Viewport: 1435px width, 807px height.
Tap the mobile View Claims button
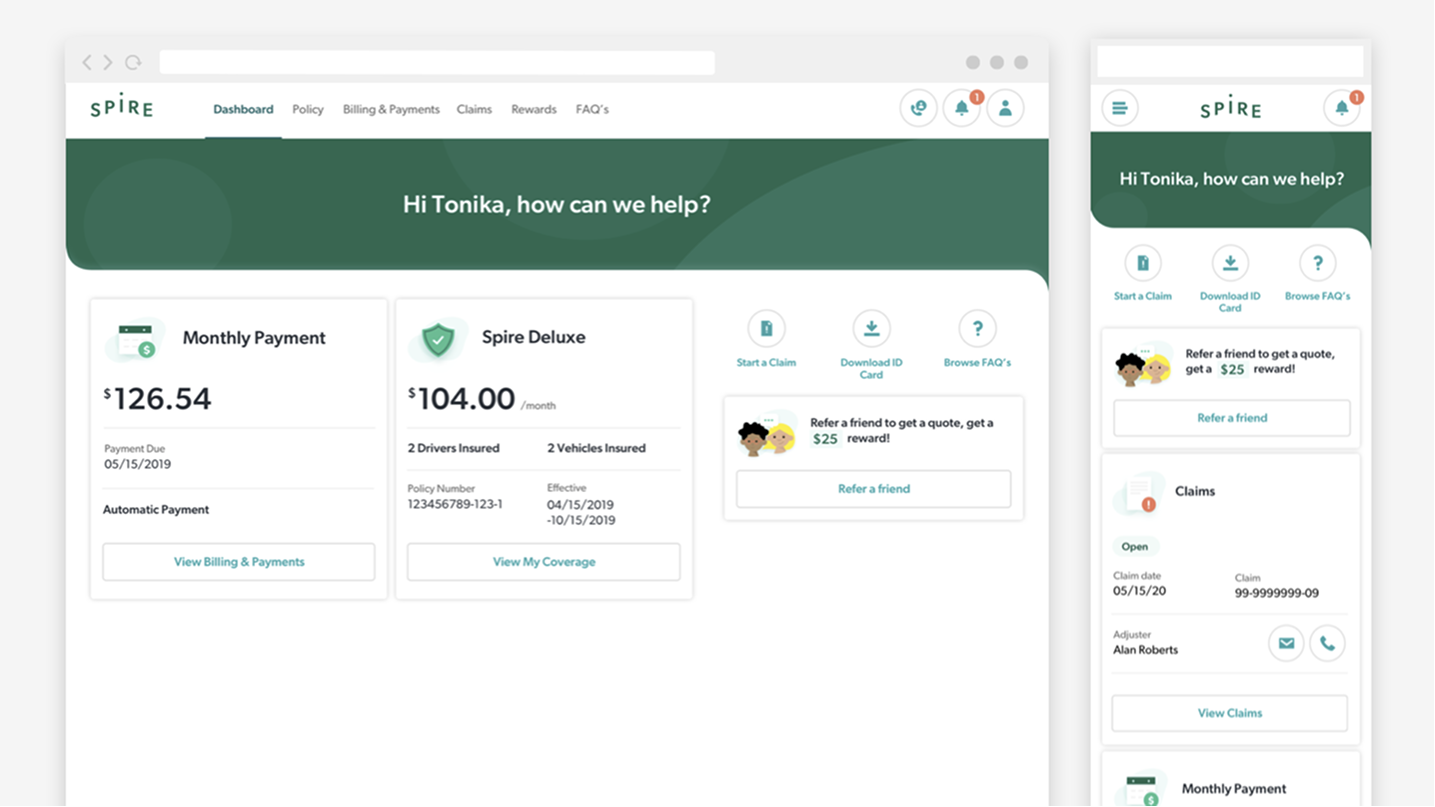pos(1229,713)
